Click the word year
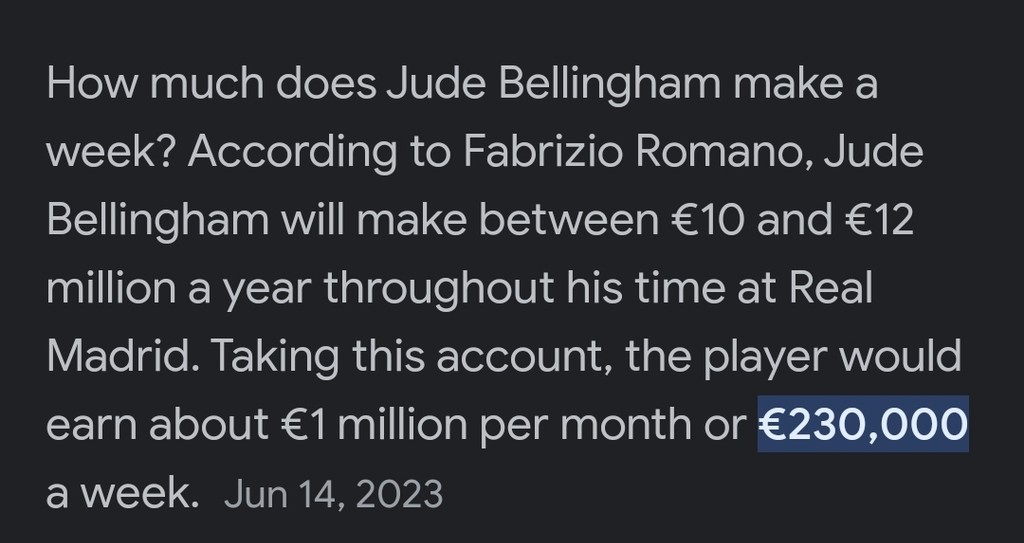The height and width of the screenshot is (543, 1024). click(x=264, y=289)
